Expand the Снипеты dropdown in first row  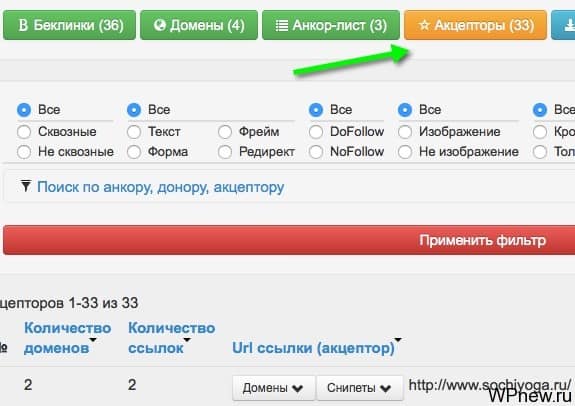359,388
